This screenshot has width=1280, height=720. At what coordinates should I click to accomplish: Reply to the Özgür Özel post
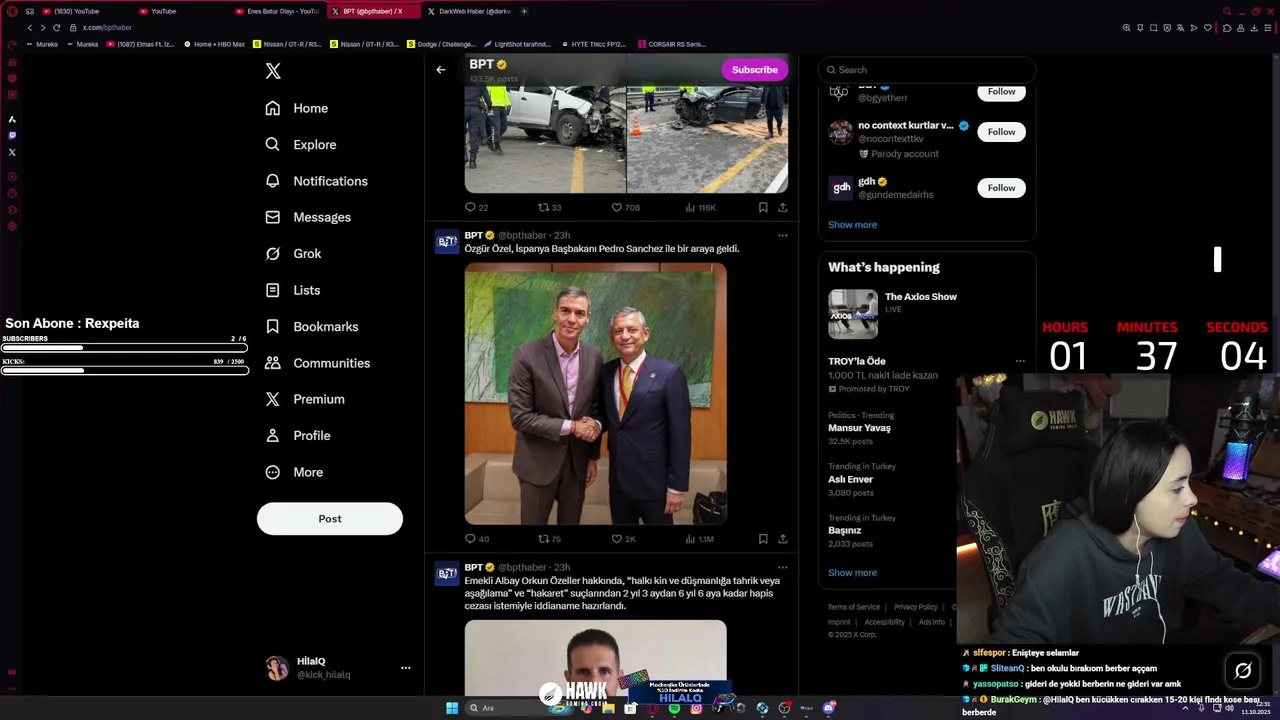coord(477,539)
